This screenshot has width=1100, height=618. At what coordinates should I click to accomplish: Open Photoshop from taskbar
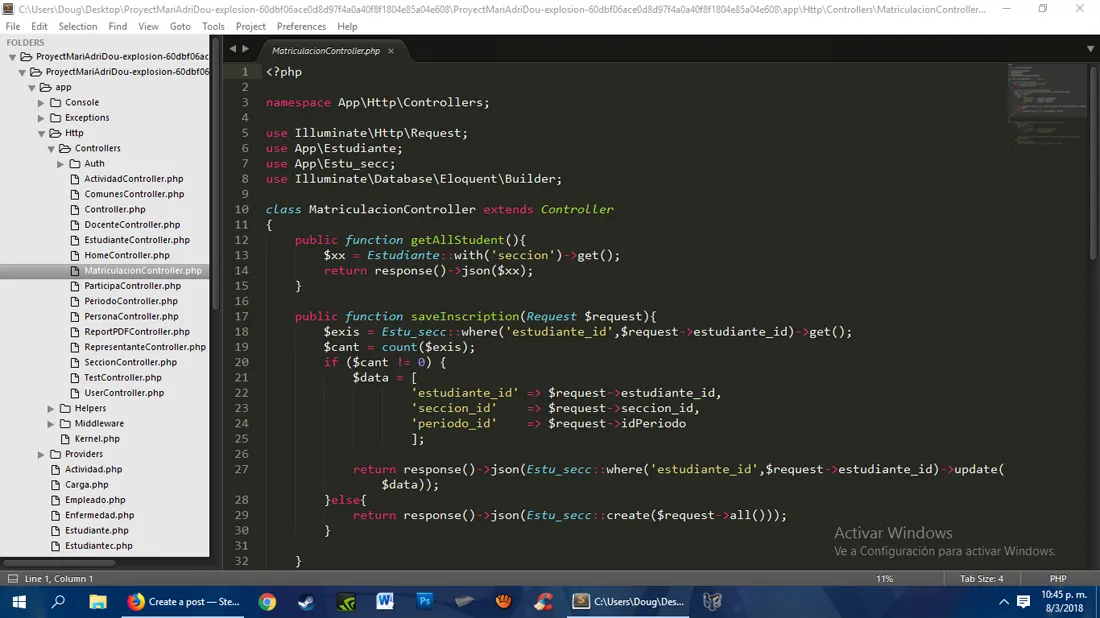[x=424, y=602]
